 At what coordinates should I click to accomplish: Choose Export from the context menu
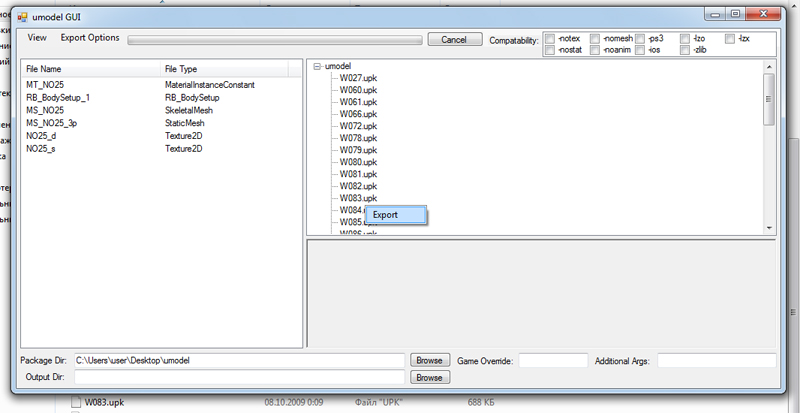point(396,215)
